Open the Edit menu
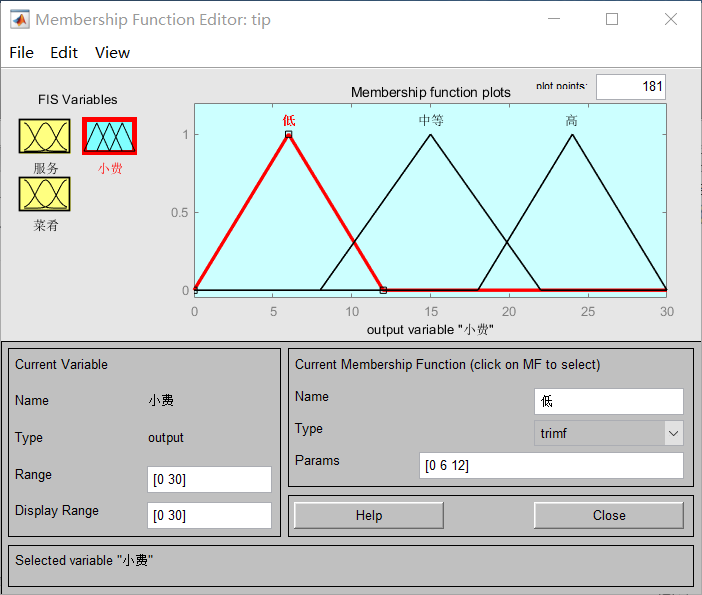This screenshot has height=595, width=702. [x=64, y=53]
